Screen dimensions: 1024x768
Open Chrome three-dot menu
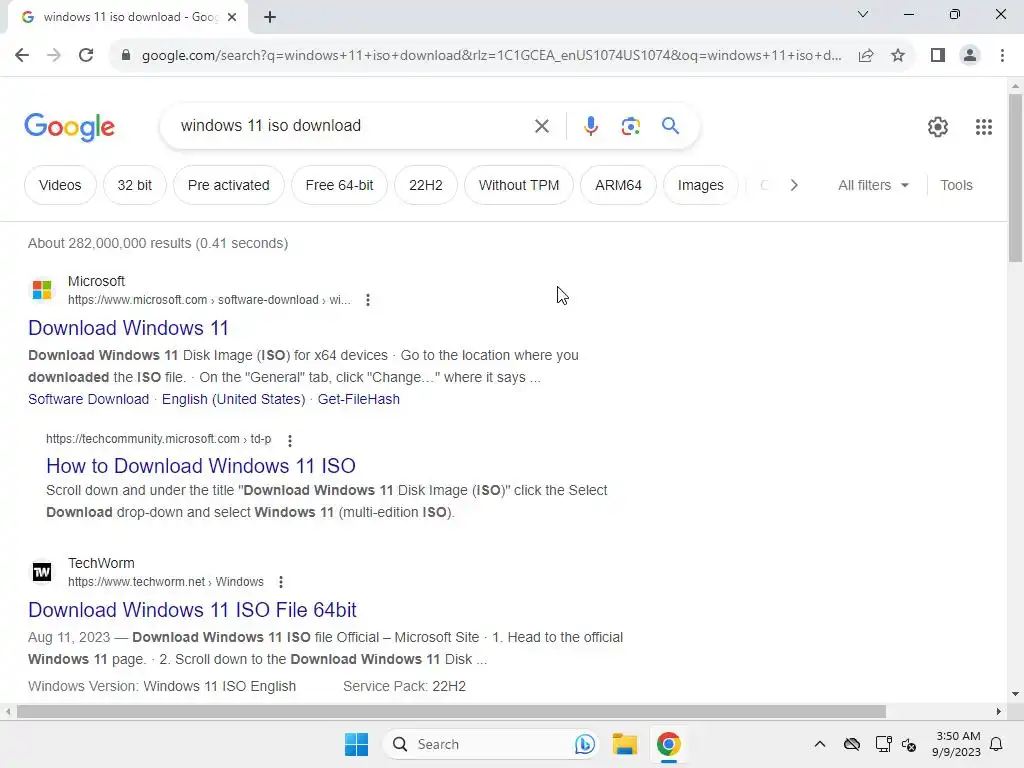pos(1002,55)
